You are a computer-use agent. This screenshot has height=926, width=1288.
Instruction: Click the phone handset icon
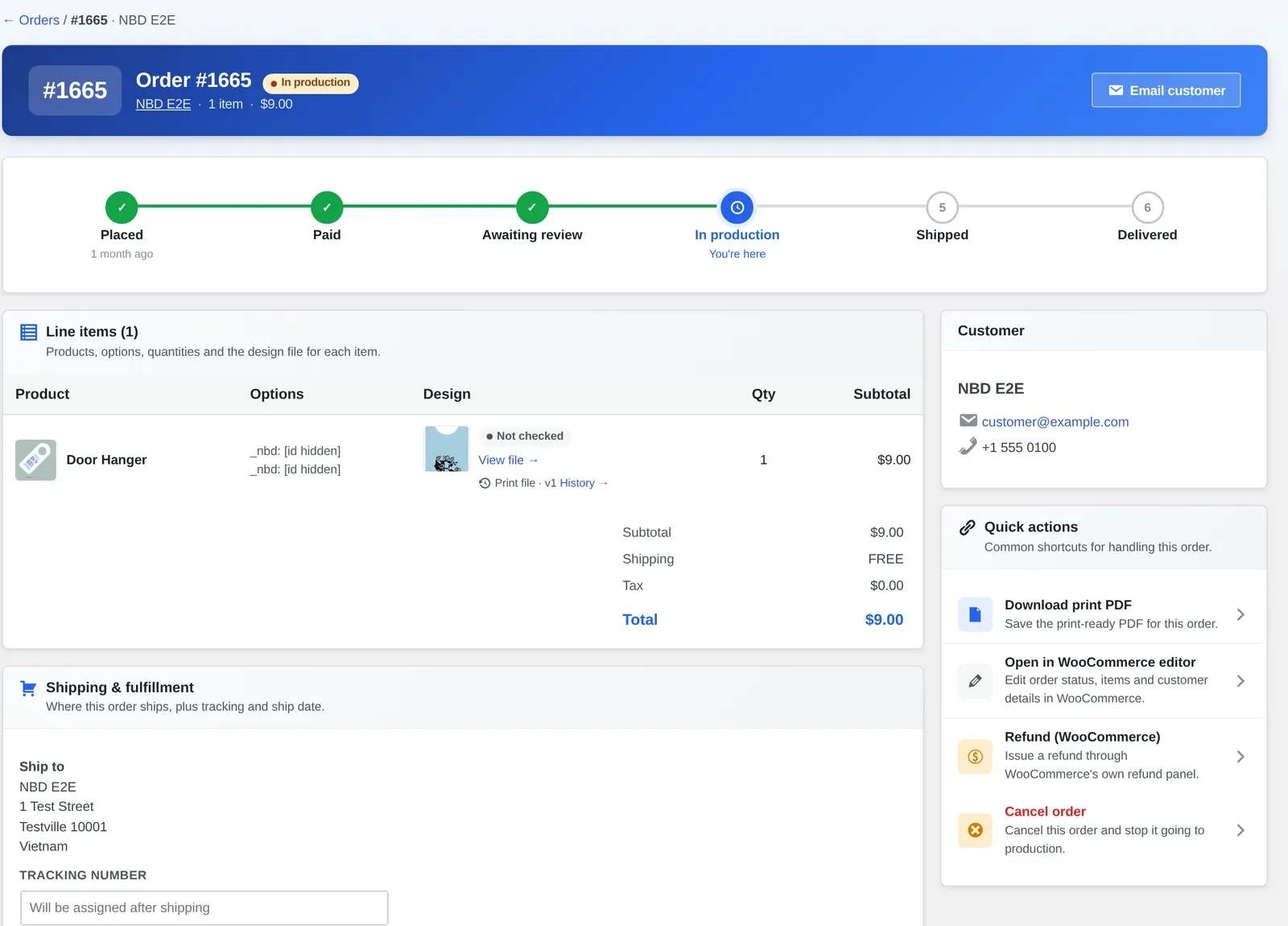click(968, 446)
